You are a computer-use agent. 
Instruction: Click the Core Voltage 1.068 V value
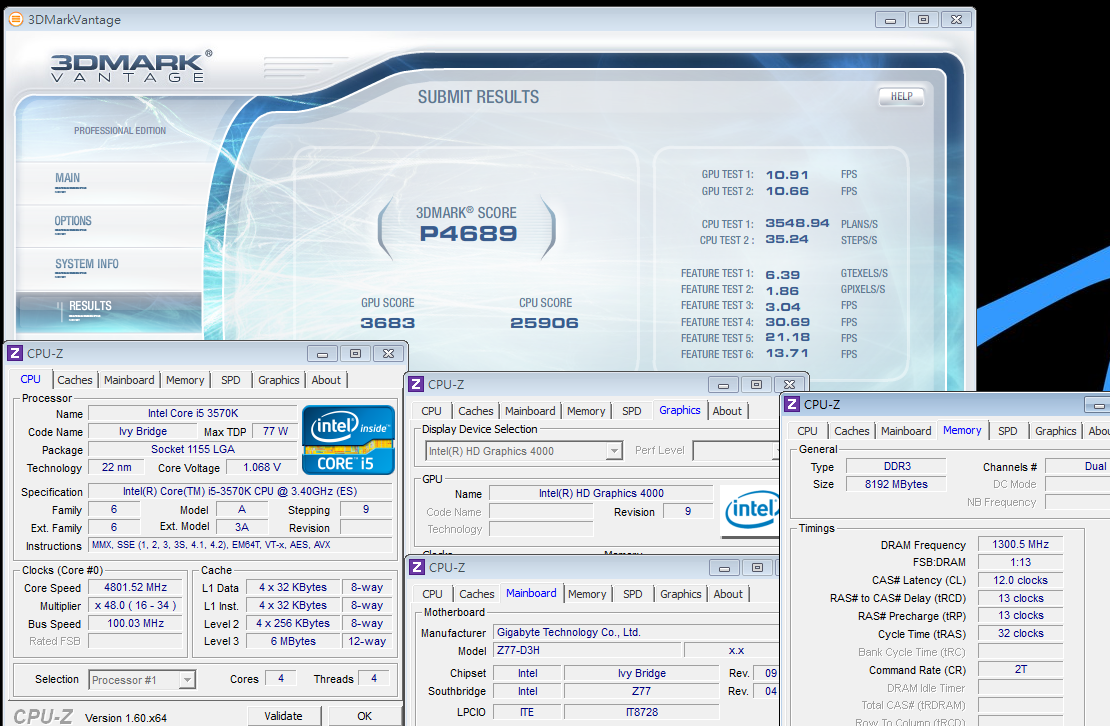coord(262,467)
